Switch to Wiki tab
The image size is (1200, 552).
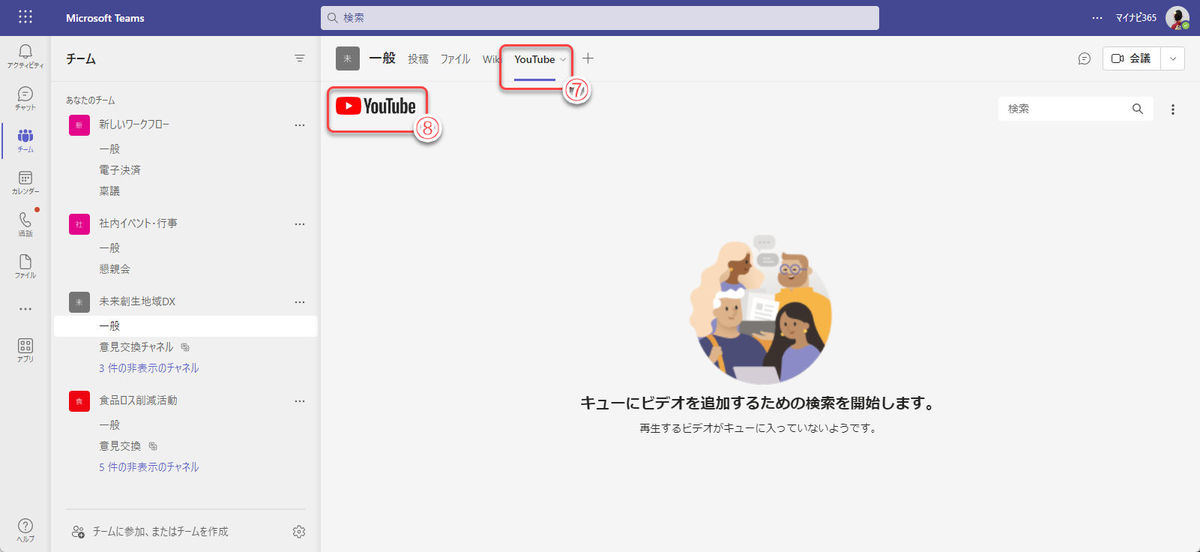491,59
